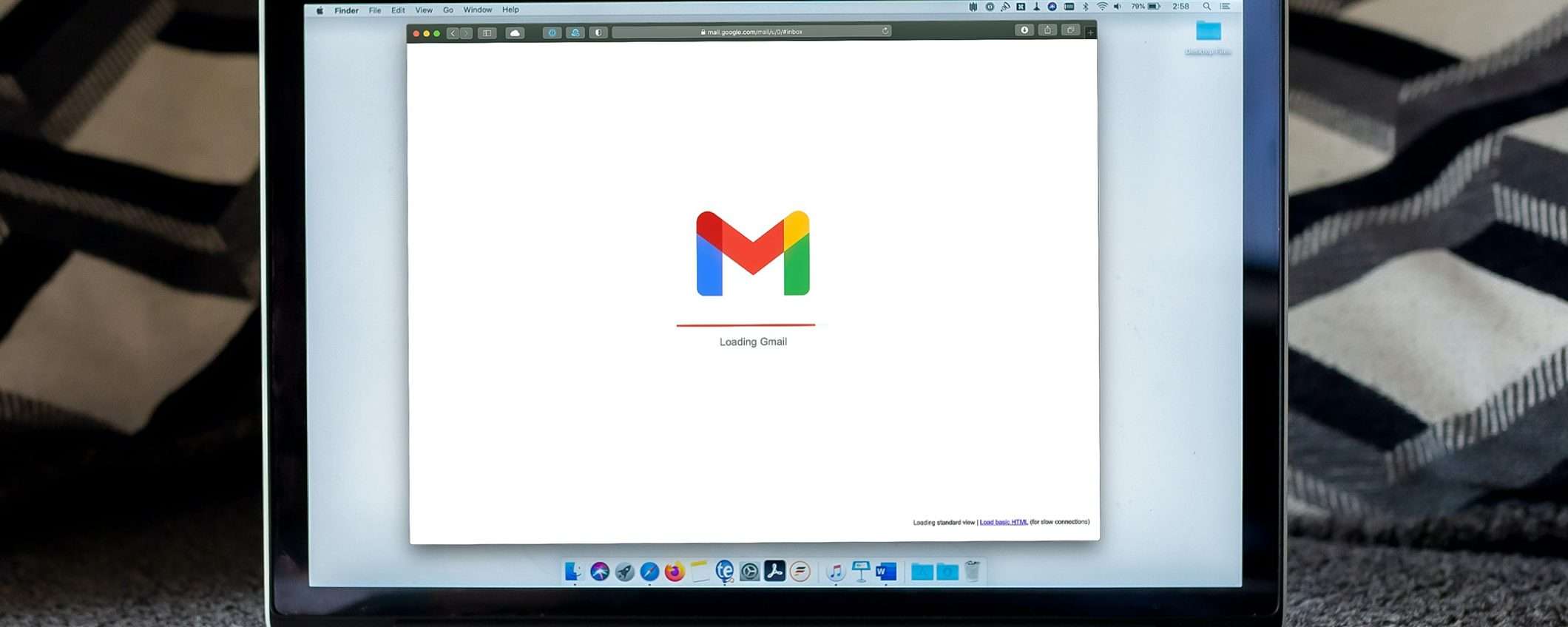Image resolution: width=1568 pixels, height=627 pixels.
Task: Open the Trash in the Dock
Action: [x=973, y=571]
